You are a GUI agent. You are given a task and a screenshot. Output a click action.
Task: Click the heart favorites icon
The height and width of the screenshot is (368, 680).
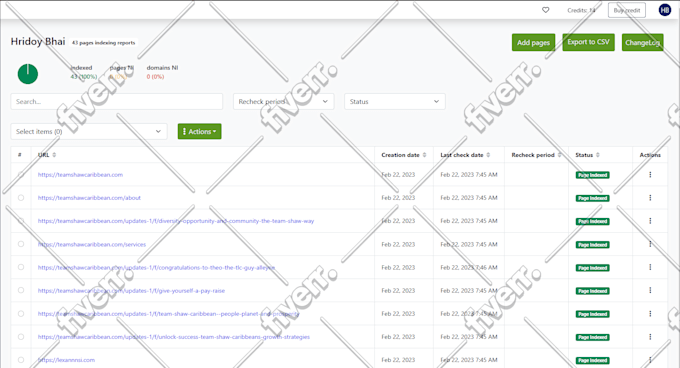[x=546, y=10]
